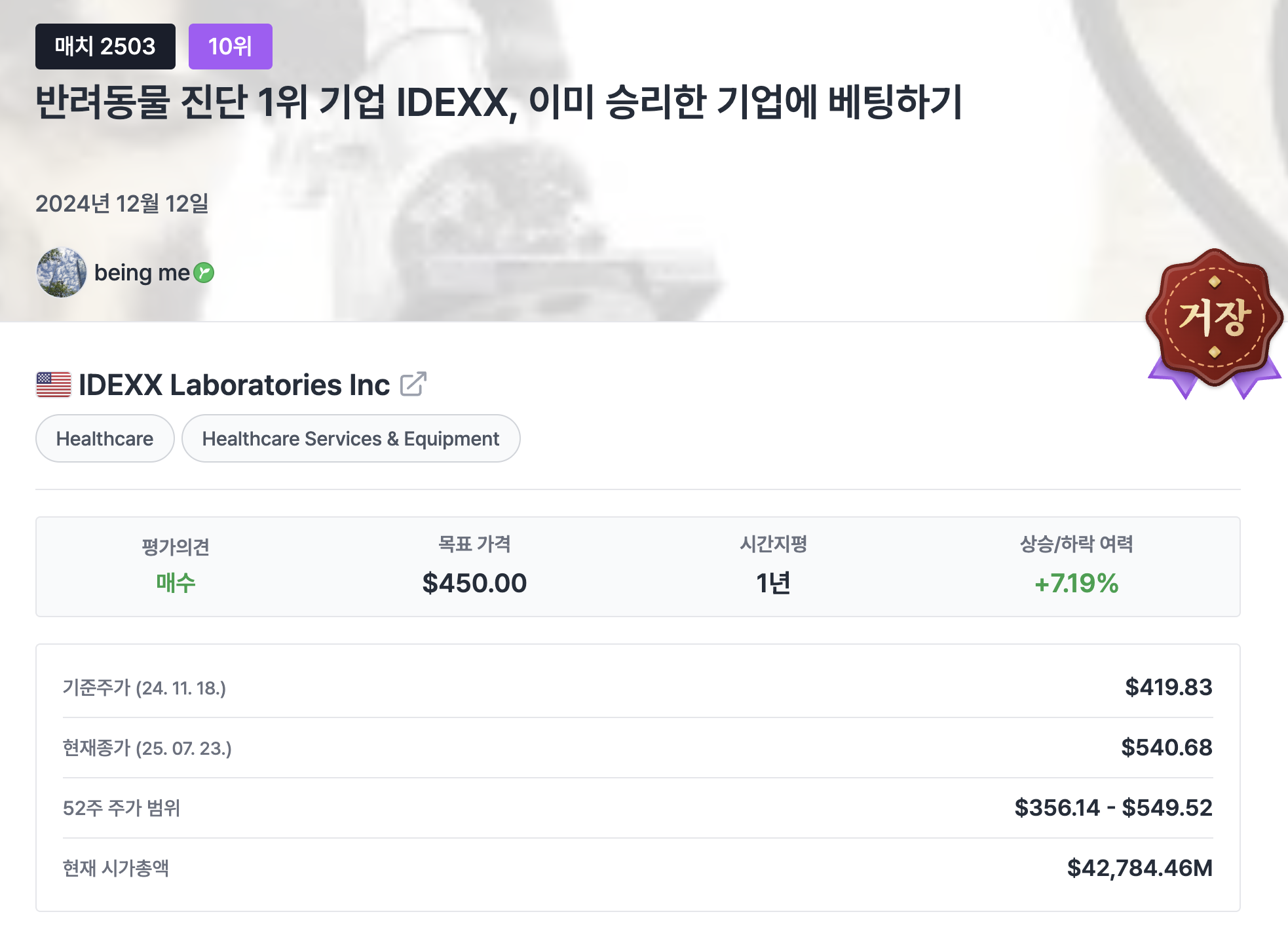
Task: Open the external link icon beside IDEXX Laboratories
Action: tap(413, 385)
